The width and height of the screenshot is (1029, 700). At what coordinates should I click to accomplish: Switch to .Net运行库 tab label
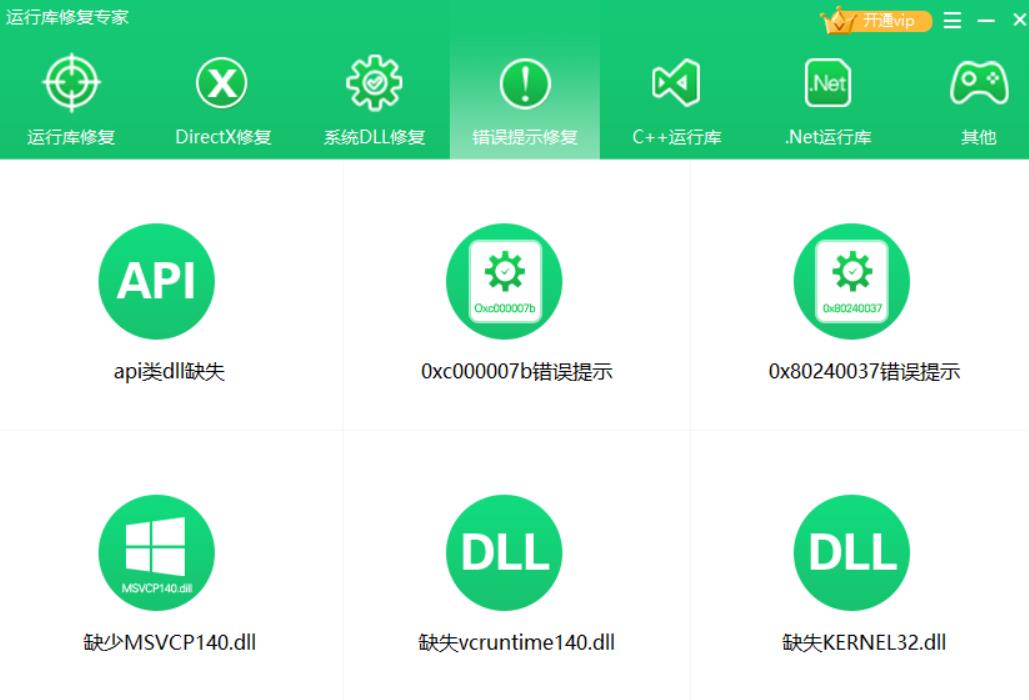(828, 137)
